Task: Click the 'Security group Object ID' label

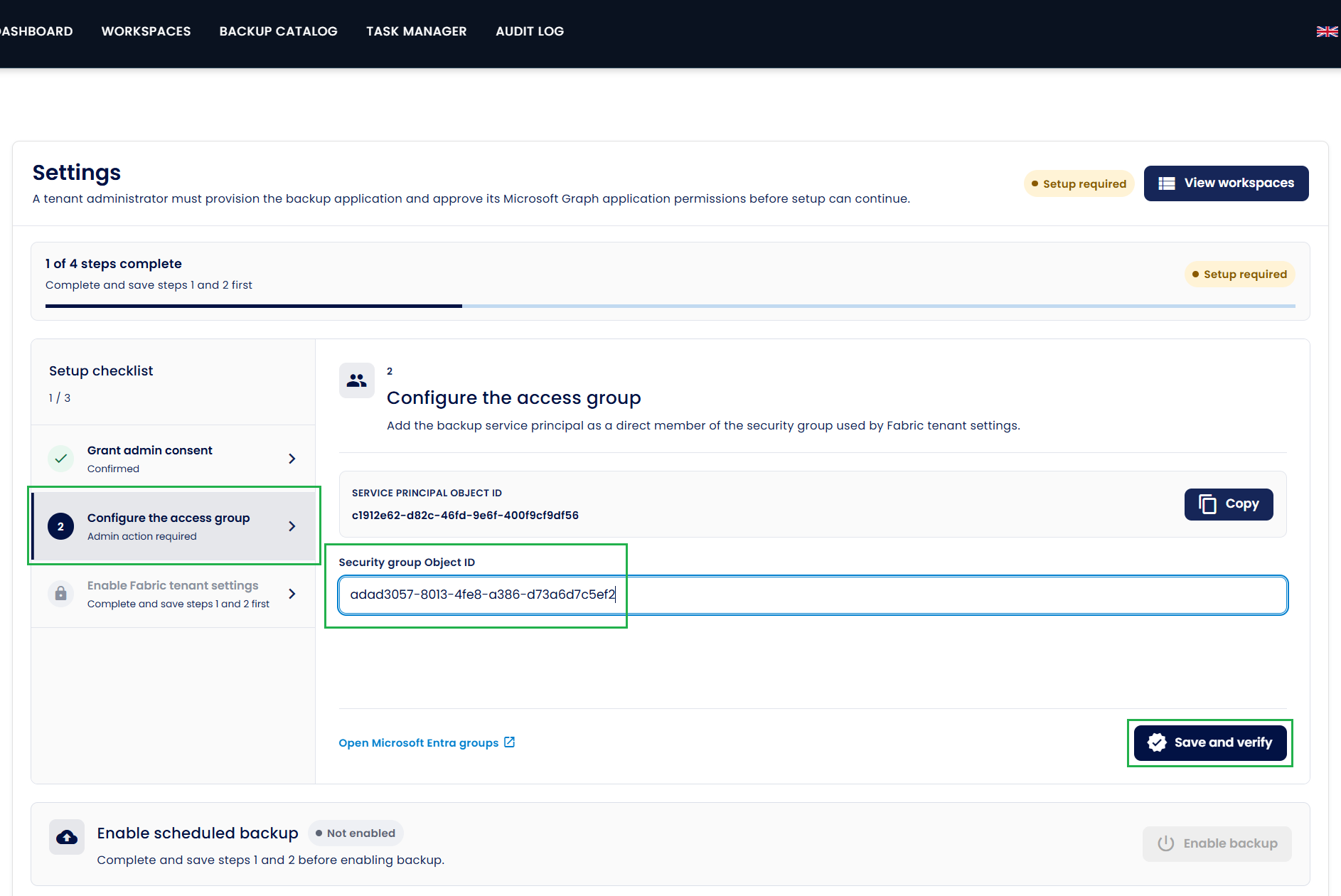Action: tap(407, 562)
